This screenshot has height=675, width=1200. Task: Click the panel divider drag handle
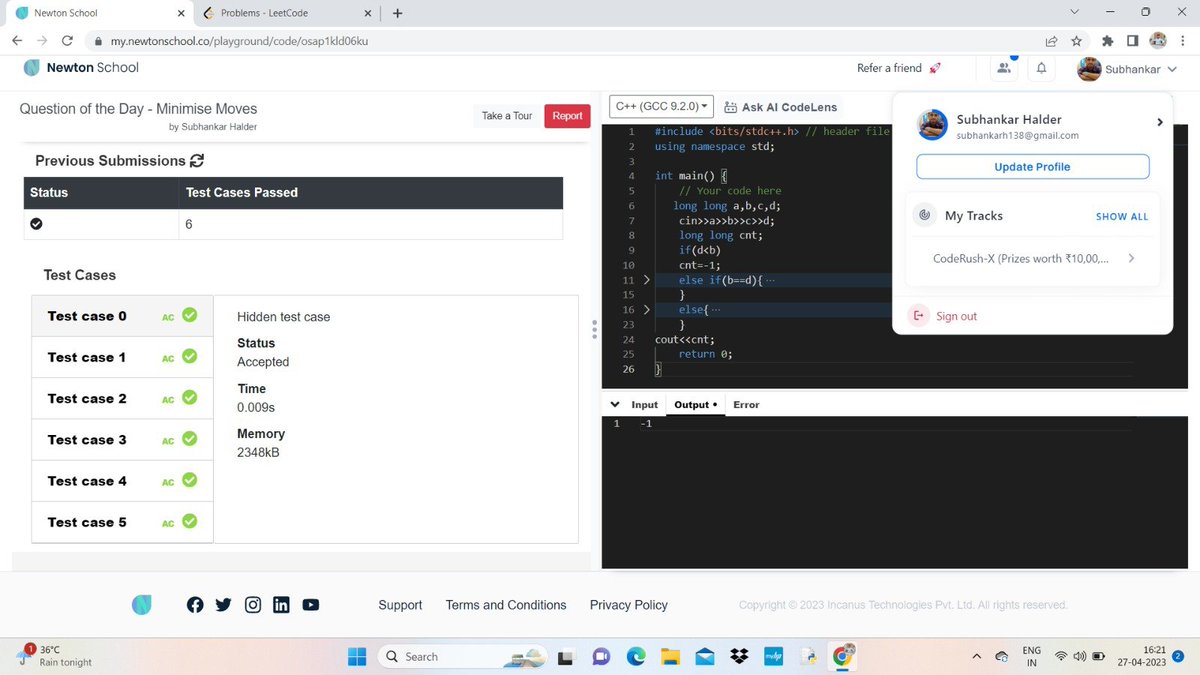595,329
